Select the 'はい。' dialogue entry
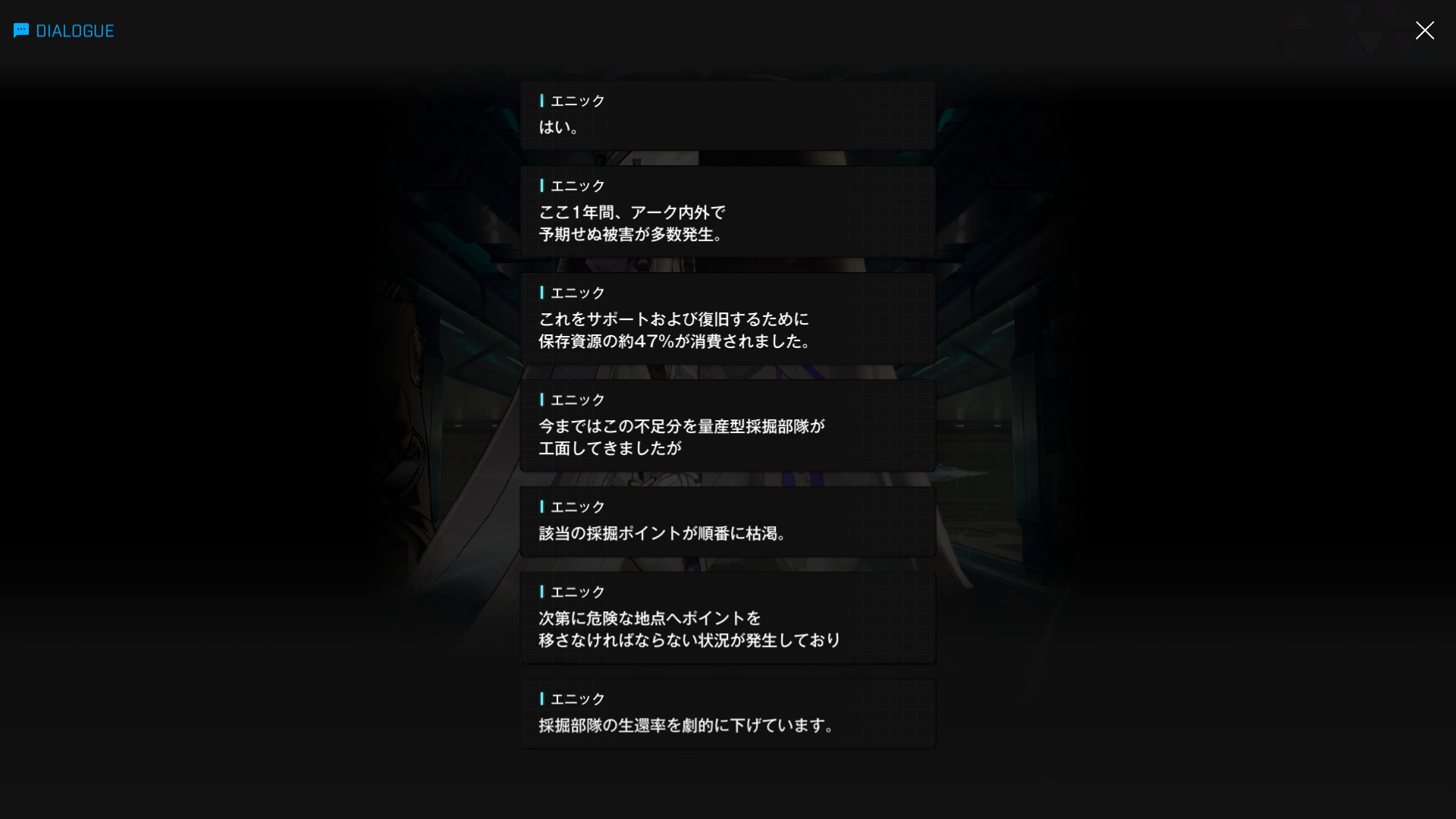Screen dimensions: 1456x819 point(728,116)
